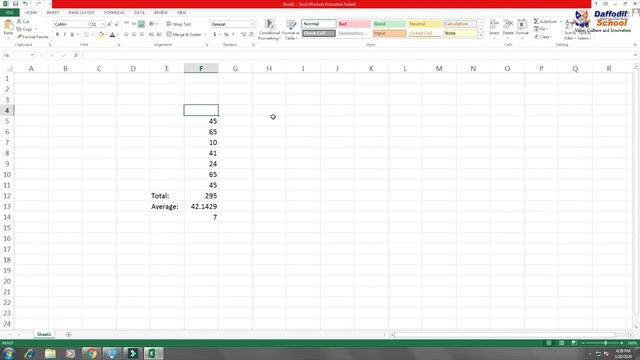Click the Copy command
Screen dimensions: 640x360
tap(24, 29)
